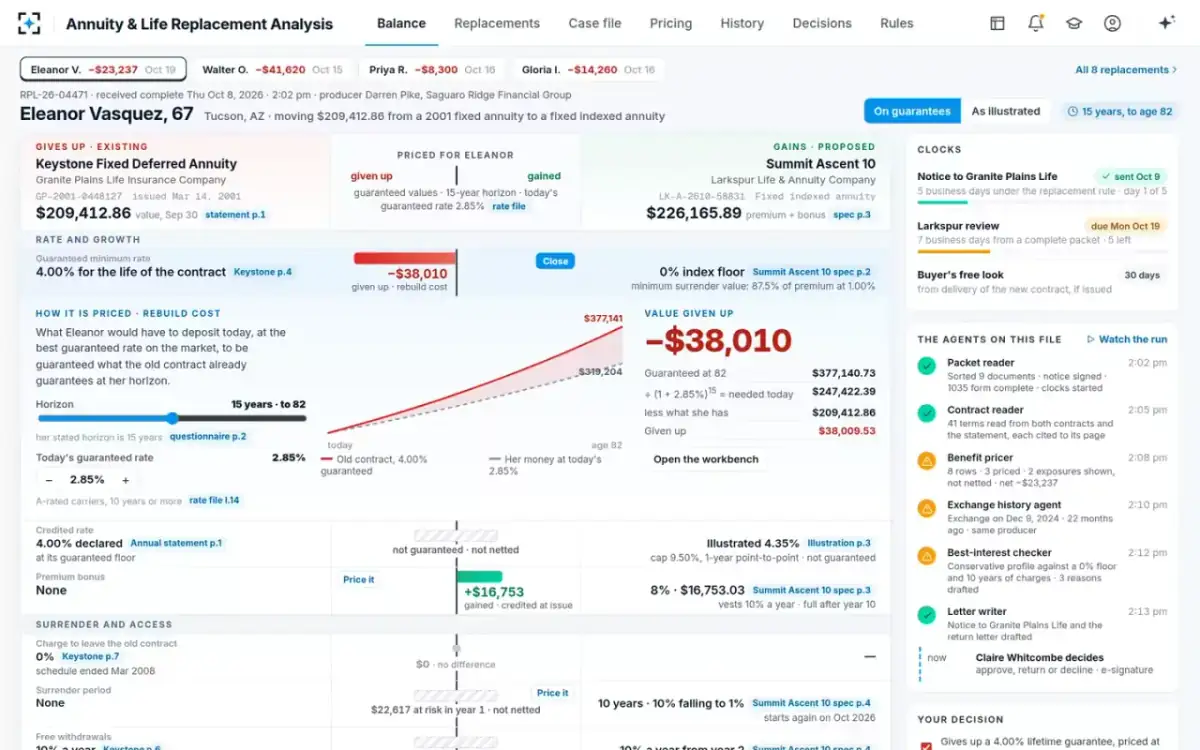Open 'Illustration p.3' citation link

(839, 543)
